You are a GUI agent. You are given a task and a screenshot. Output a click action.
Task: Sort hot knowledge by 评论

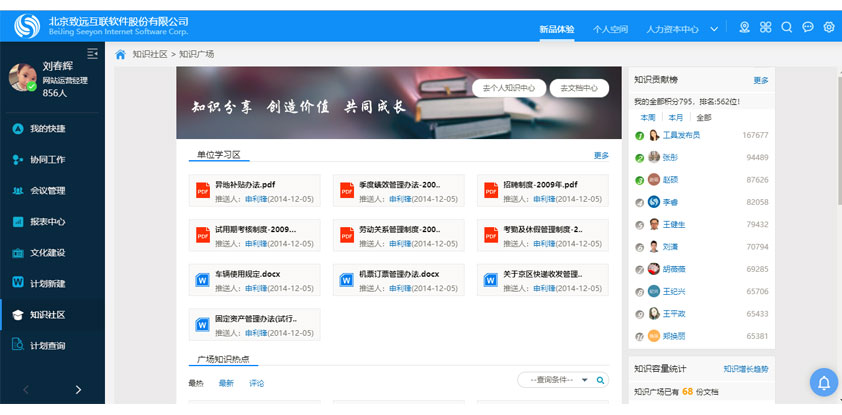(256, 383)
